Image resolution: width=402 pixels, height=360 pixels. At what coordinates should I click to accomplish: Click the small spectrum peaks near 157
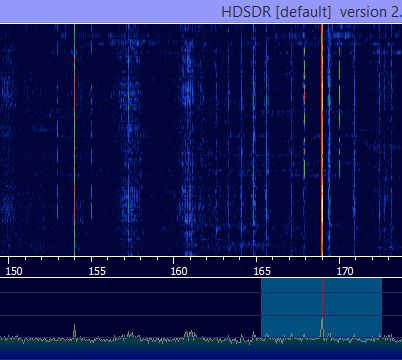pos(130,334)
